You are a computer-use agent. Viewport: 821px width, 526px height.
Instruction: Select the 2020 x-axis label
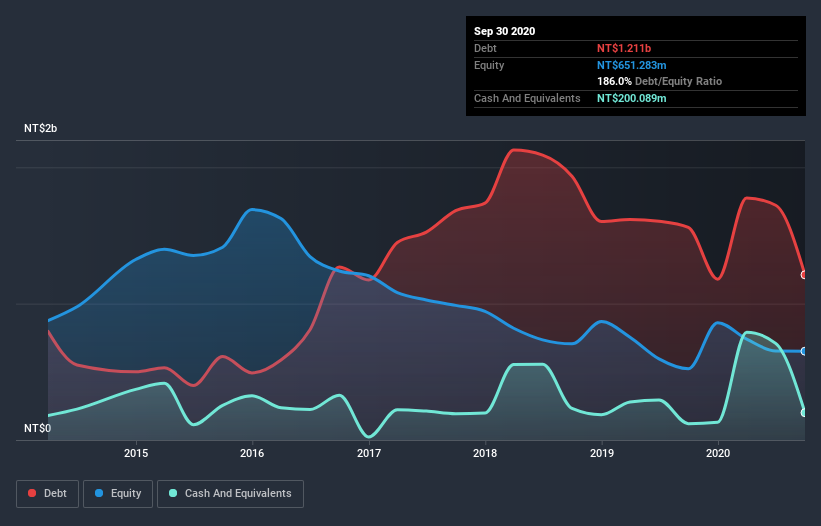click(x=718, y=453)
